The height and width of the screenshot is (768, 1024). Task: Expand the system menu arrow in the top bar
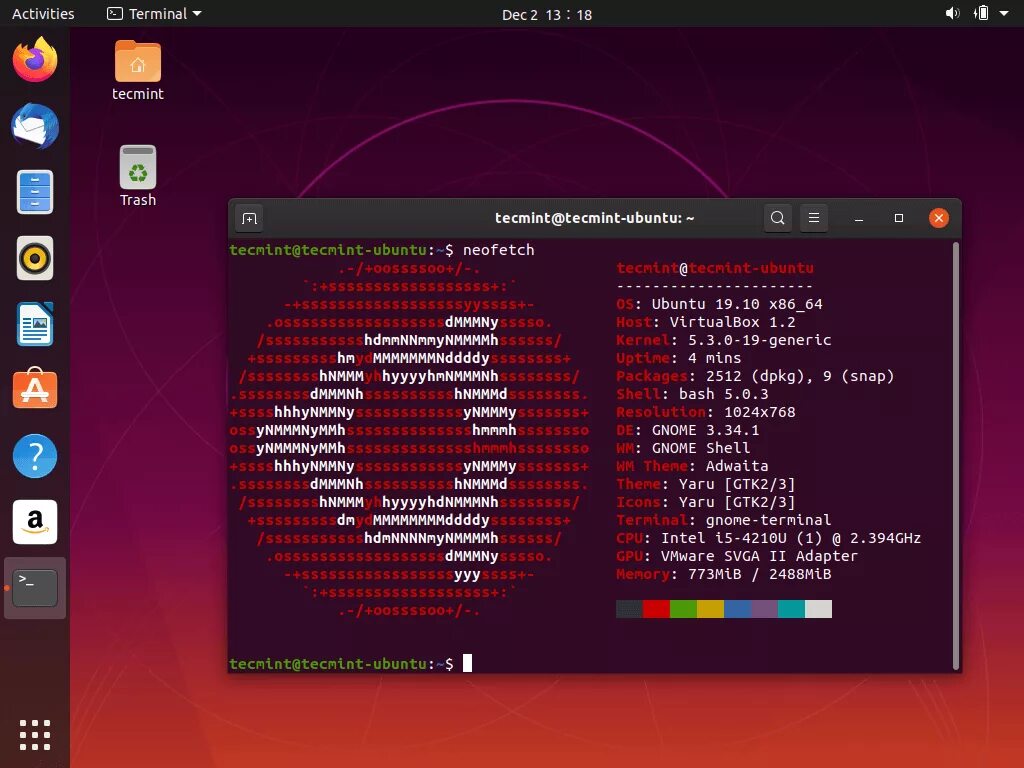(x=1004, y=14)
